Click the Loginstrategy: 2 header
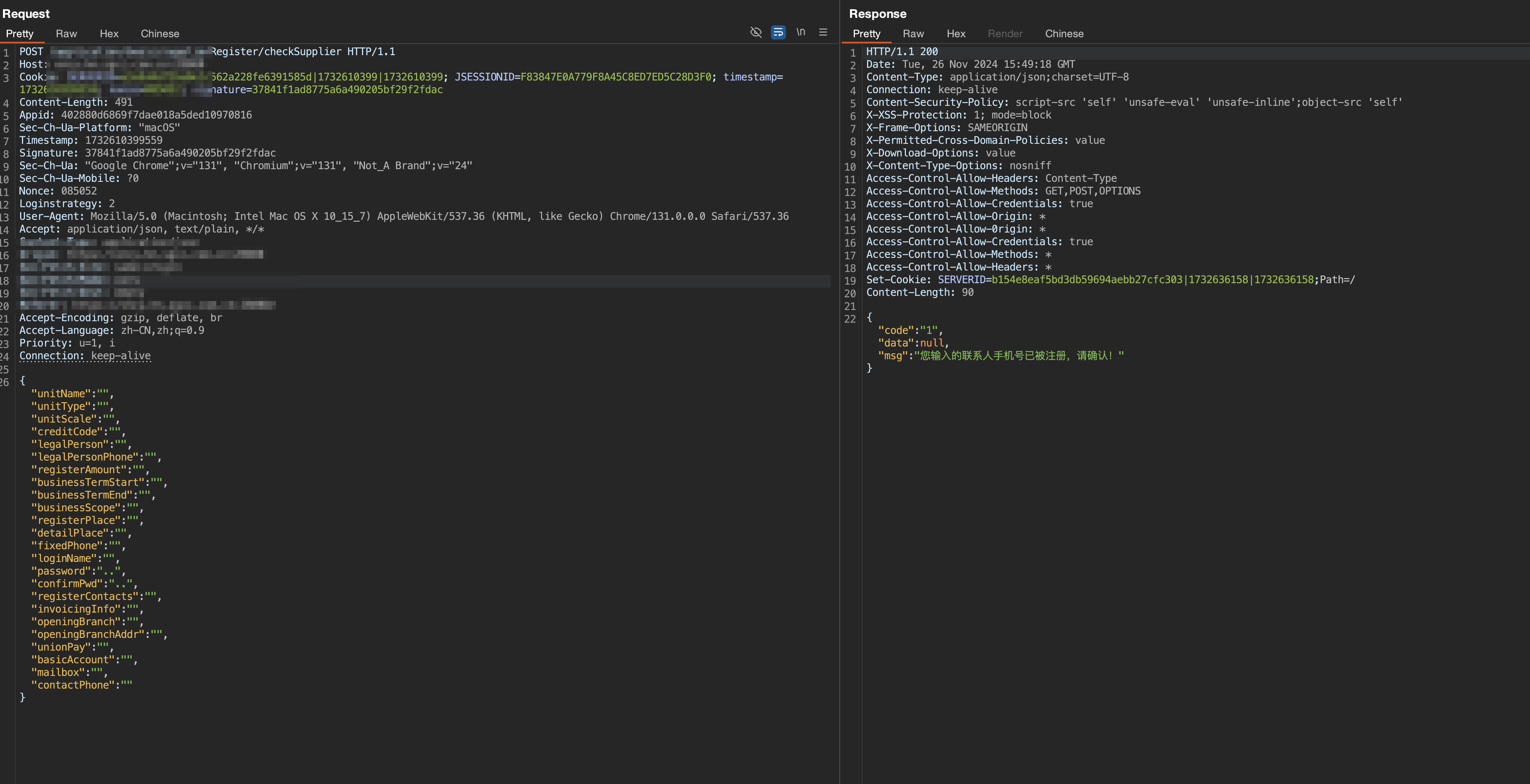Viewport: 1530px width, 784px height. [x=67, y=203]
